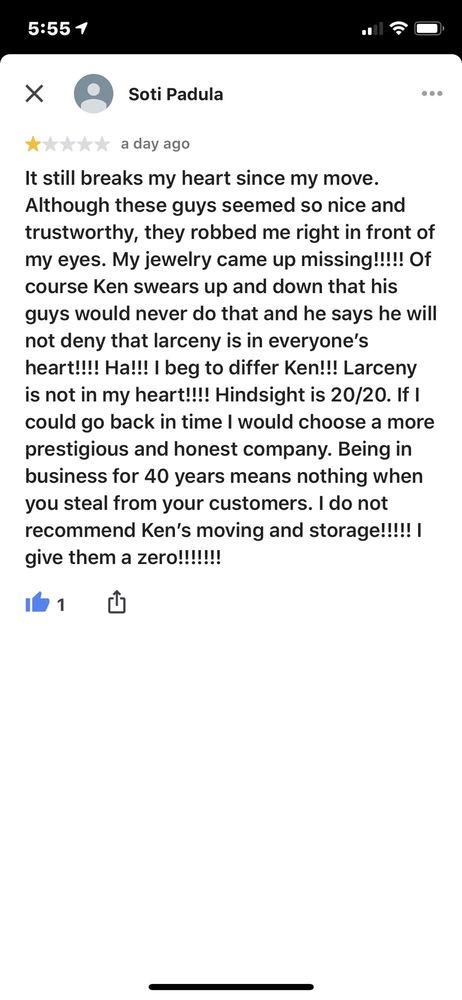This screenshot has width=462, height=1000.
Task: Open the three-dot more options menu
Action: 432,94
